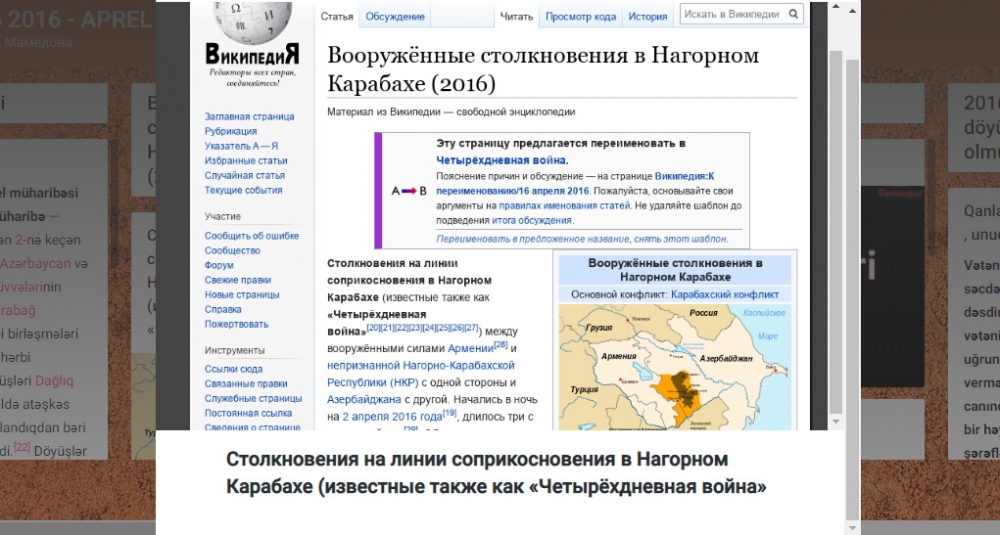Viewport: 1000px width, 535px height.
Task: Open Текущие события sidebar link
Action: coord(243,190)
